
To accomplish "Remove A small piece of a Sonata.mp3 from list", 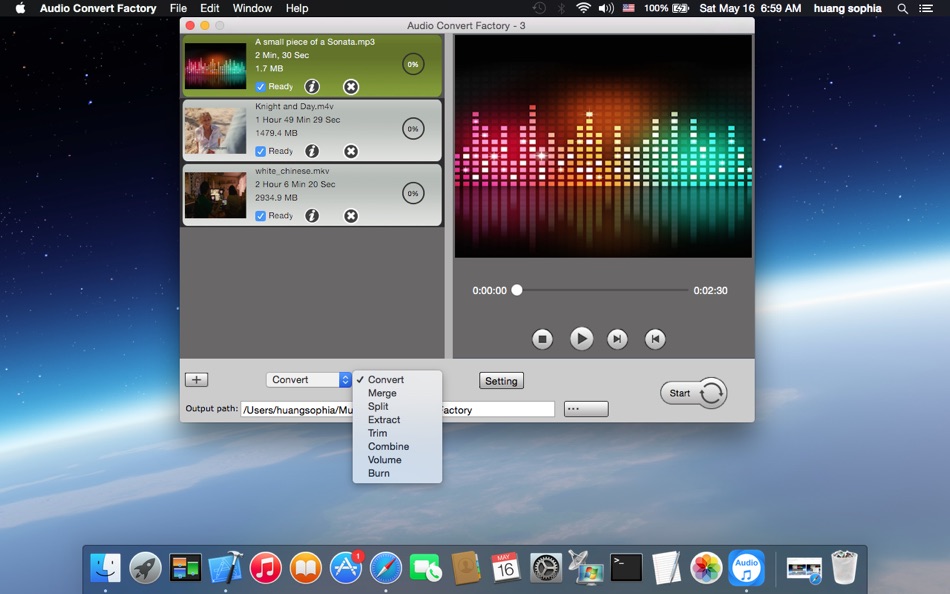I will point(351,87).
